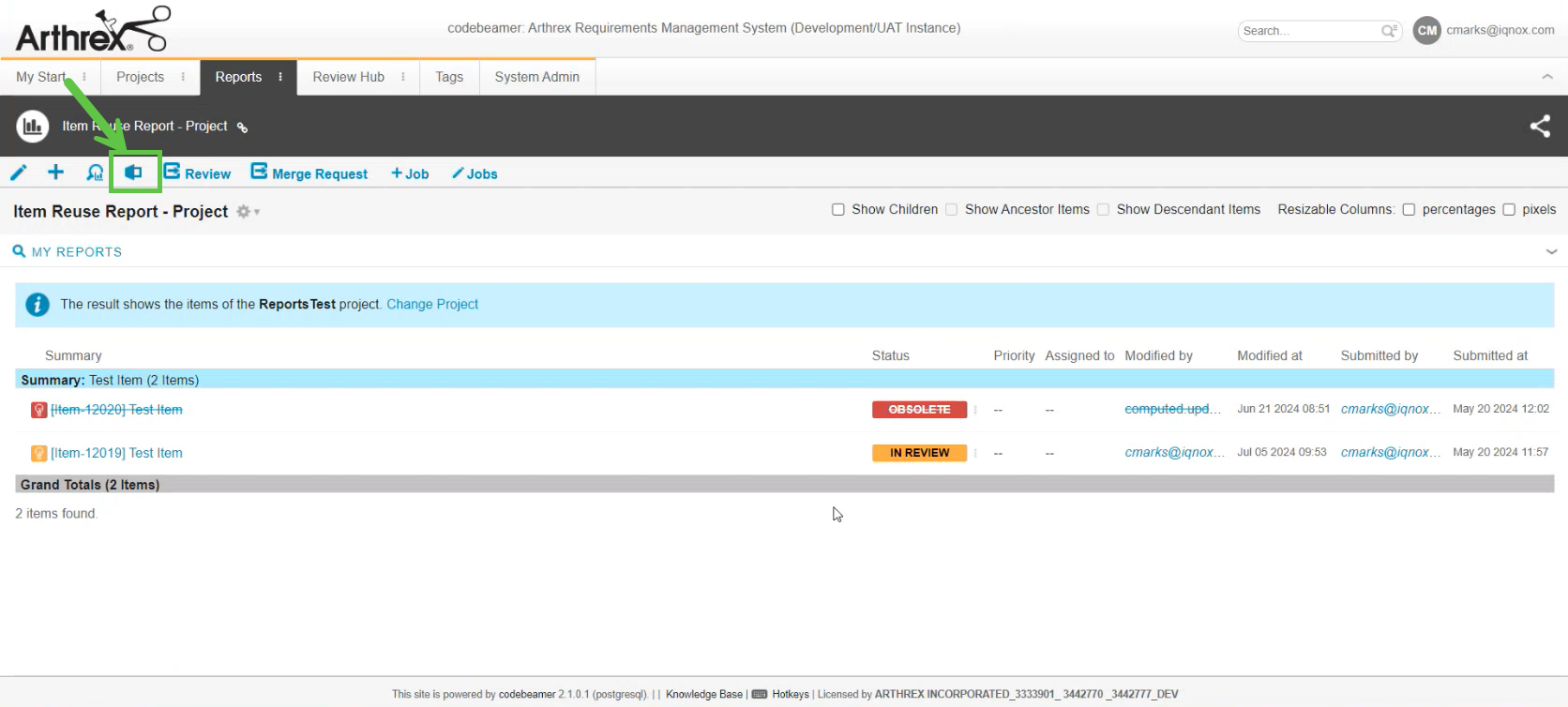Check the pixels resizable columns checkbox

click(1509, 210)
